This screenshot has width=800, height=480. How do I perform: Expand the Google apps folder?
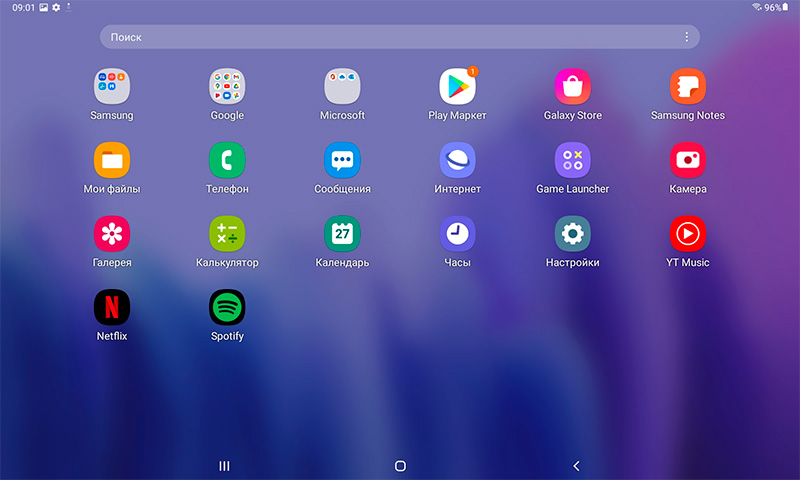(x=227, y=87)
